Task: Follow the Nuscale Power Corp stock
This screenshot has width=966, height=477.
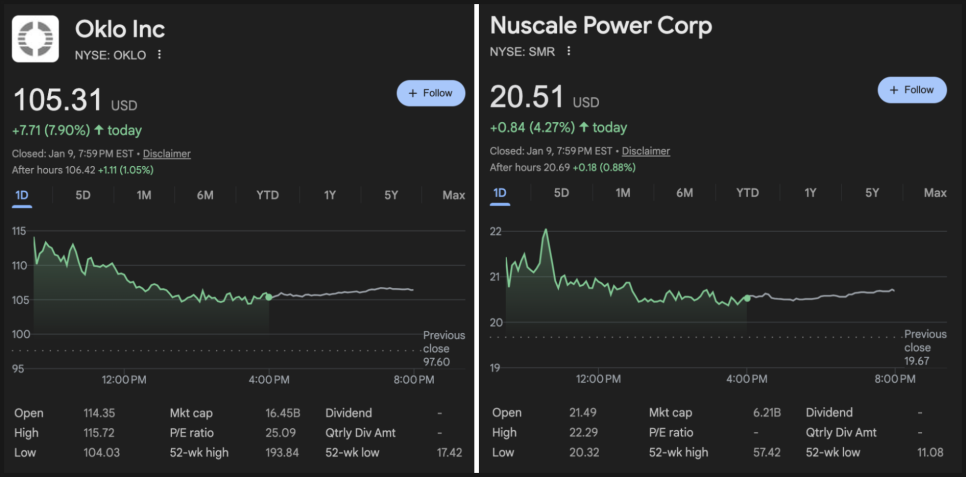Action: 912,90
